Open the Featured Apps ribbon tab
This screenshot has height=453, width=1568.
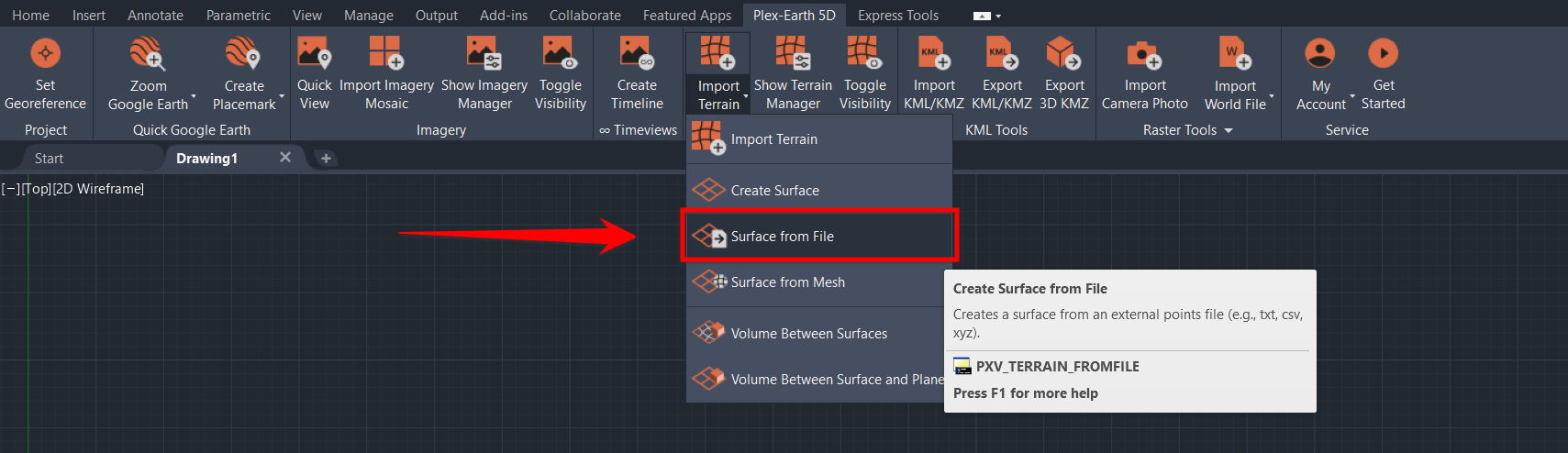point(687,15)
